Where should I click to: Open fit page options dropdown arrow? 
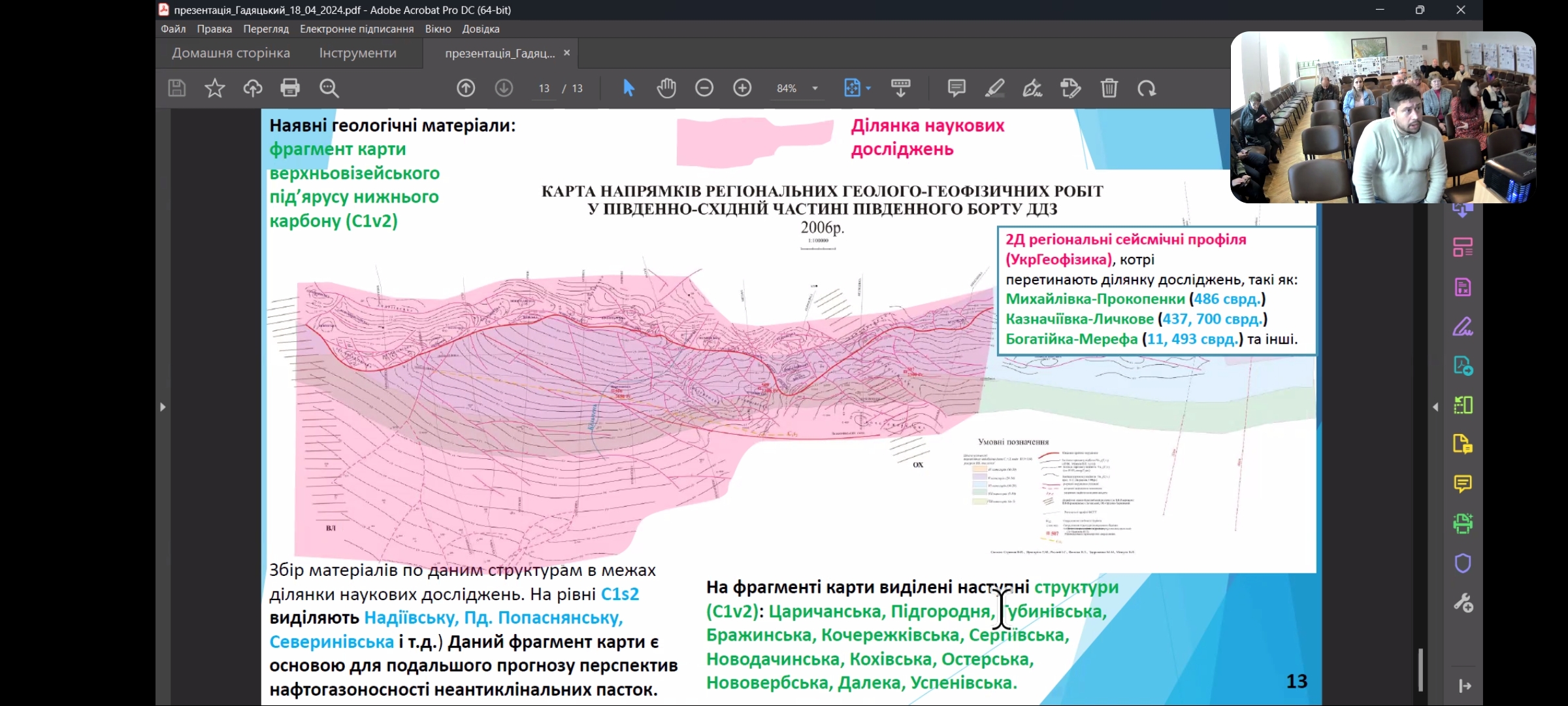click(868, 88)
